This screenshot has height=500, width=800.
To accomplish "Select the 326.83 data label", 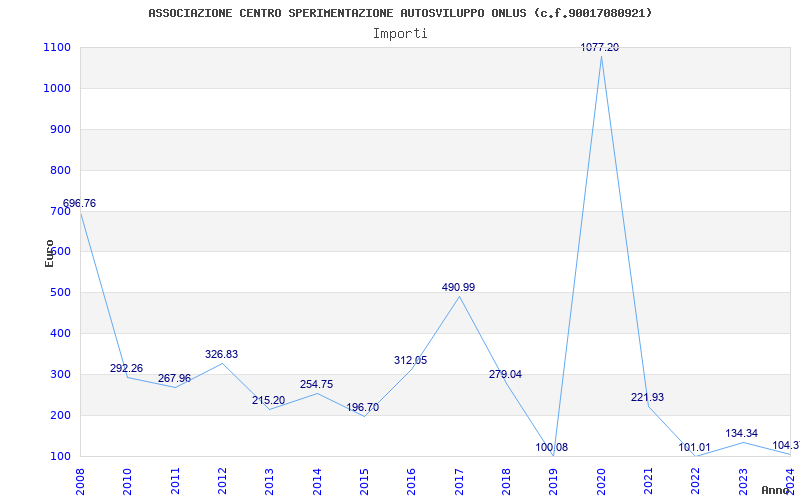I will click(221, 354).
